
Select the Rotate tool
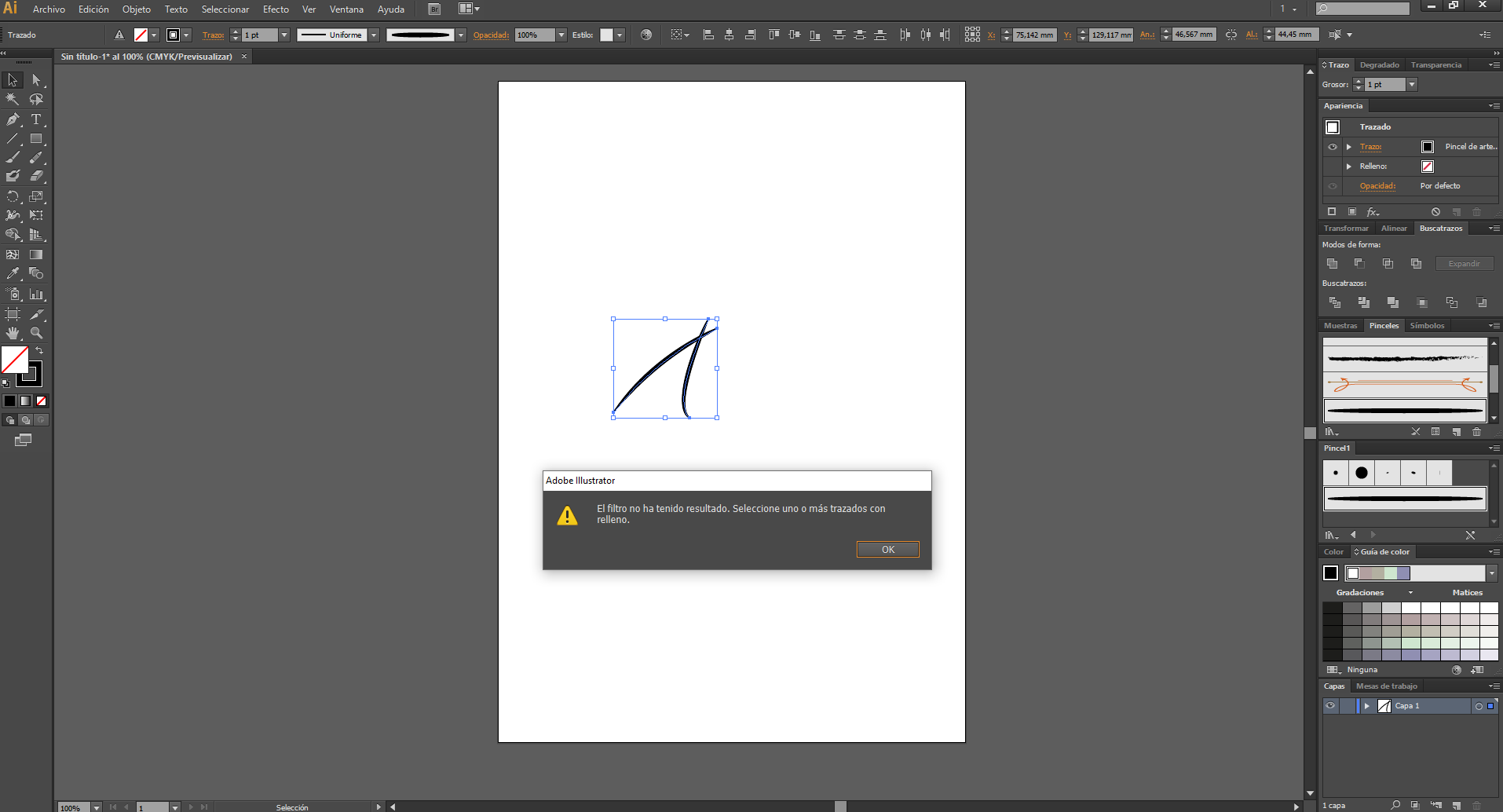pos(13,196)
